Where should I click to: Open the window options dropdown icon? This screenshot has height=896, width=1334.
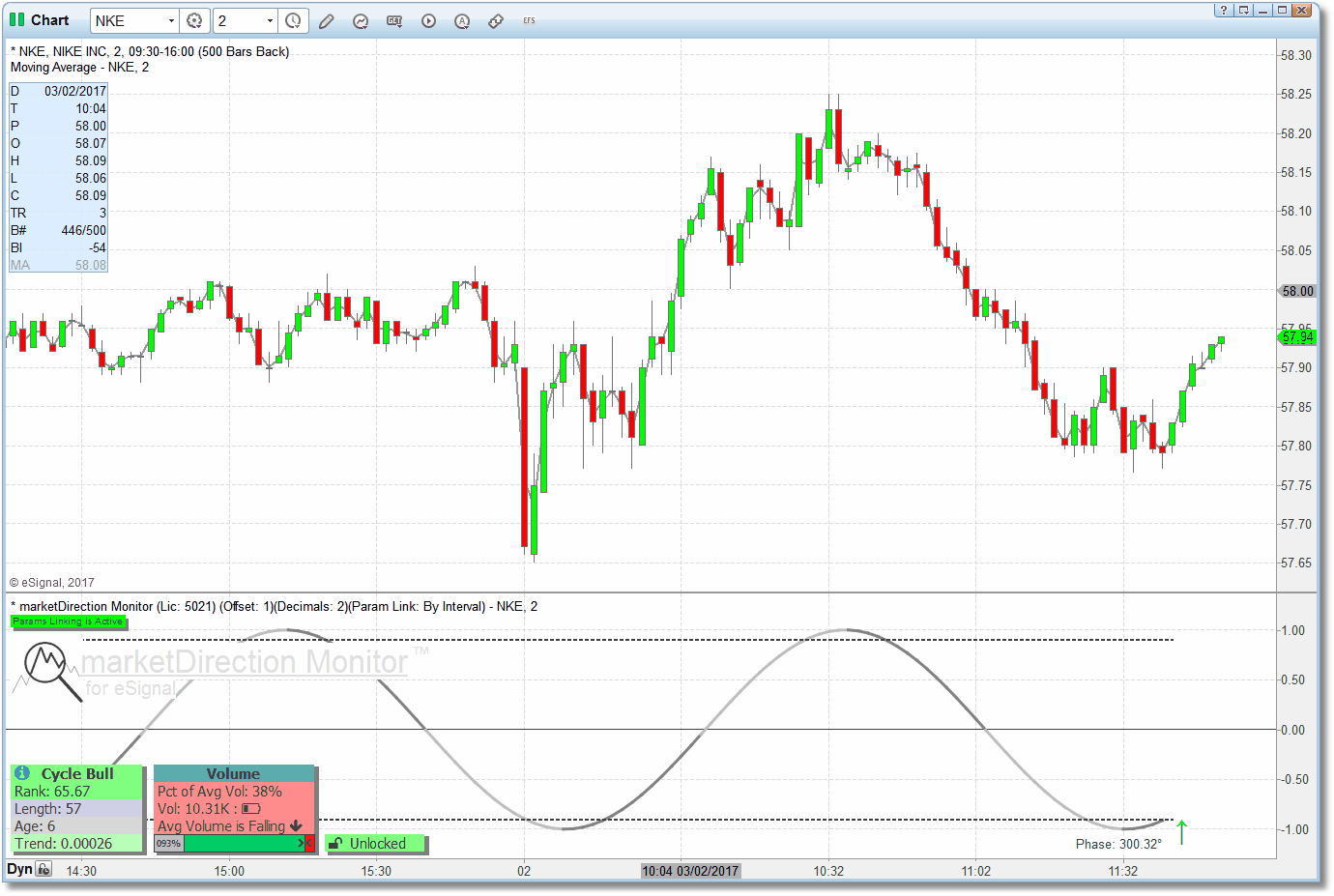tap(1243, 10)
